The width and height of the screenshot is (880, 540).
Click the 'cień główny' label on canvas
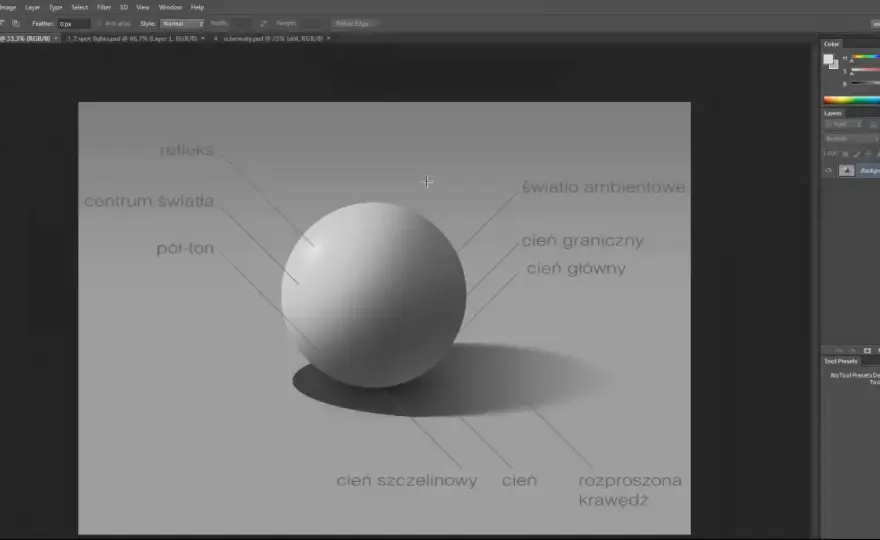576,268
